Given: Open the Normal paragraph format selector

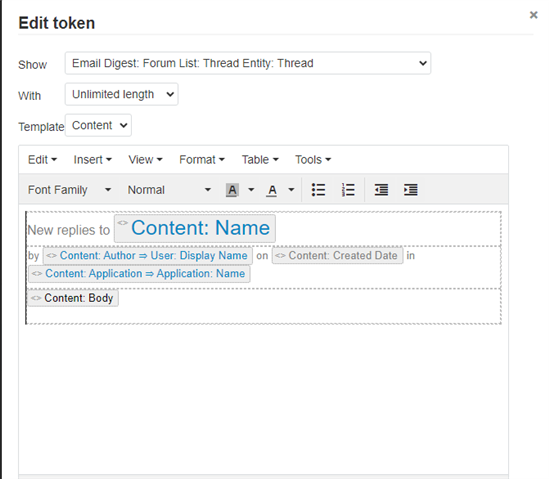Looking at the screenshot, I should [x=169, y=190].
